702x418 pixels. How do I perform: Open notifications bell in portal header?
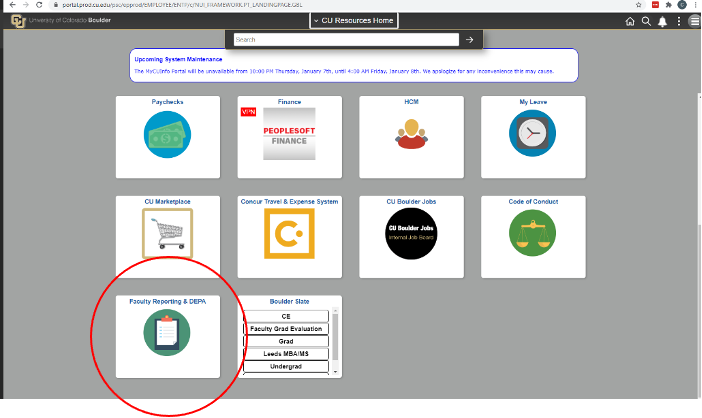[662, 21]
